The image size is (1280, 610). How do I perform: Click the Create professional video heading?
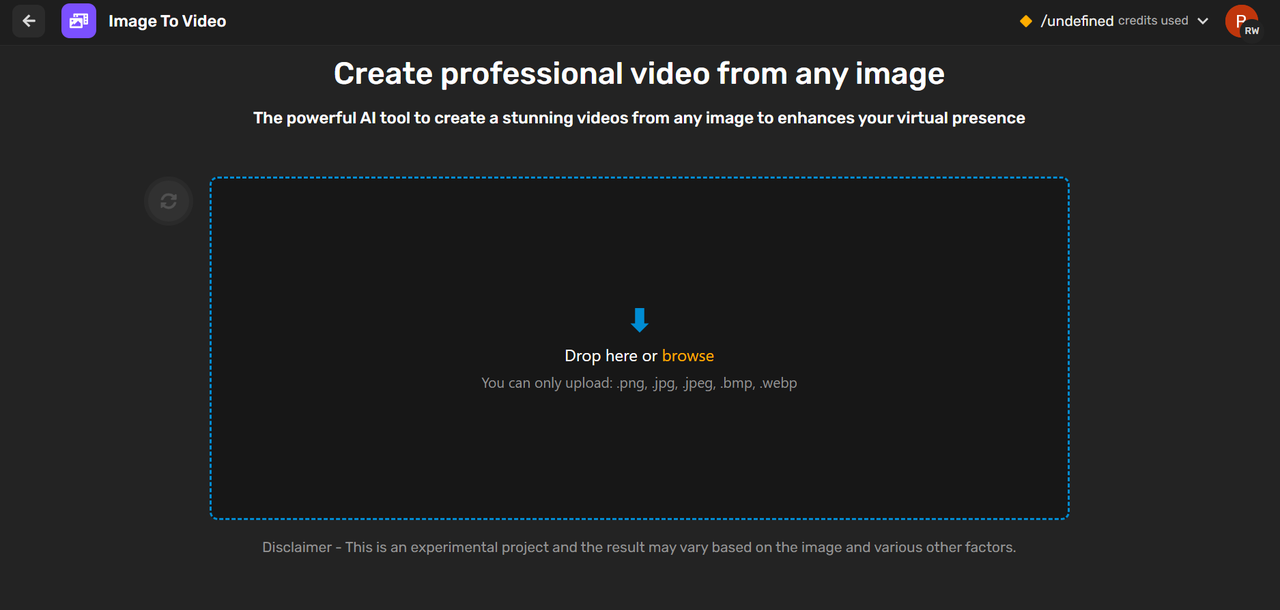pyautogui.click(x=639, y=74)
